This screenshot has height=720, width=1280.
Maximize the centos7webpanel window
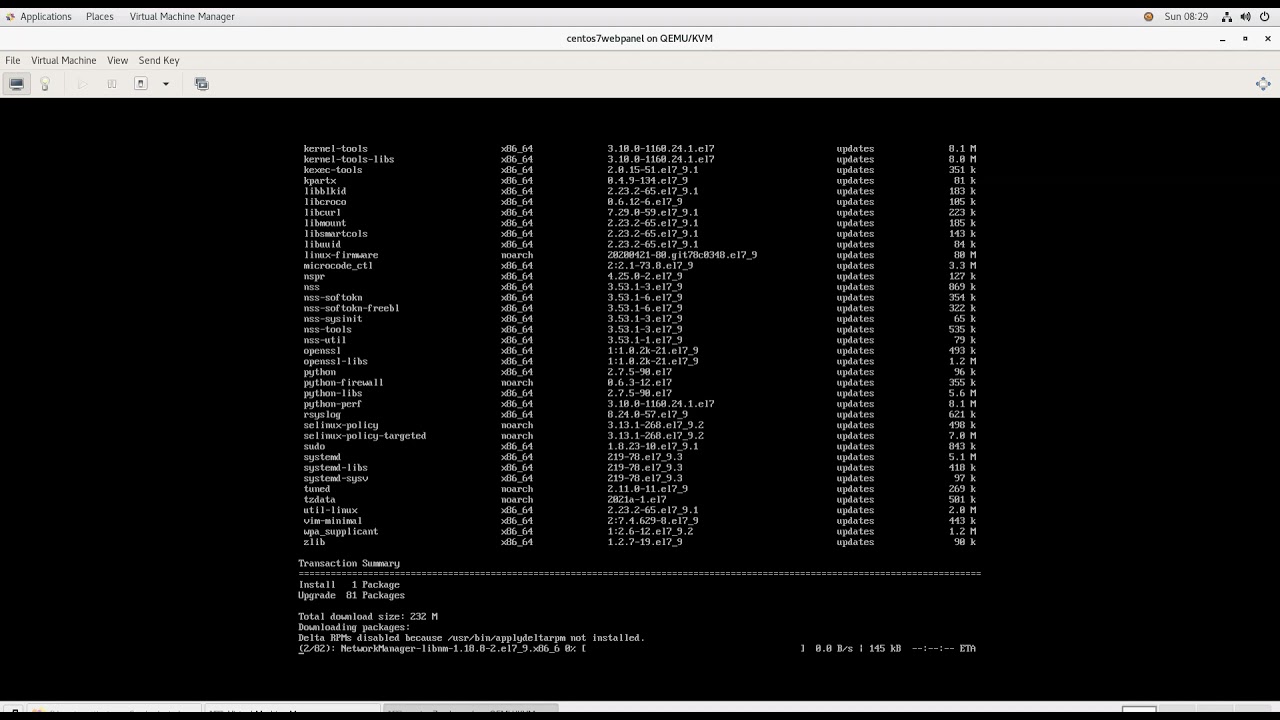(1245, 38)
